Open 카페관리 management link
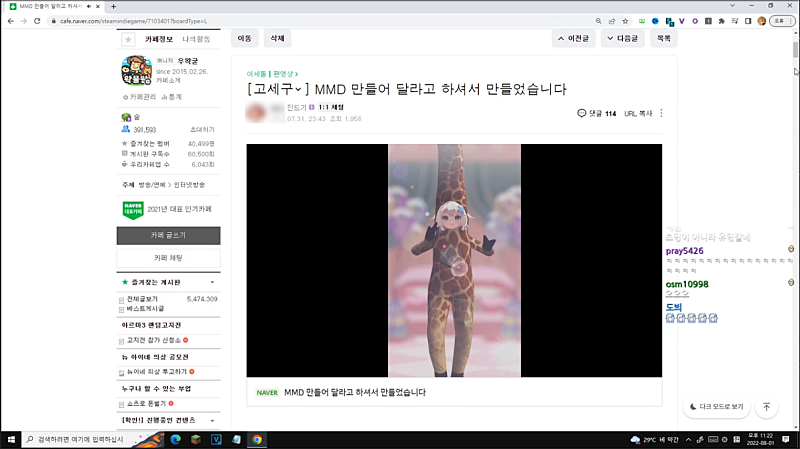The height and width of the screenshot is (449, 800). click(140, 97)
